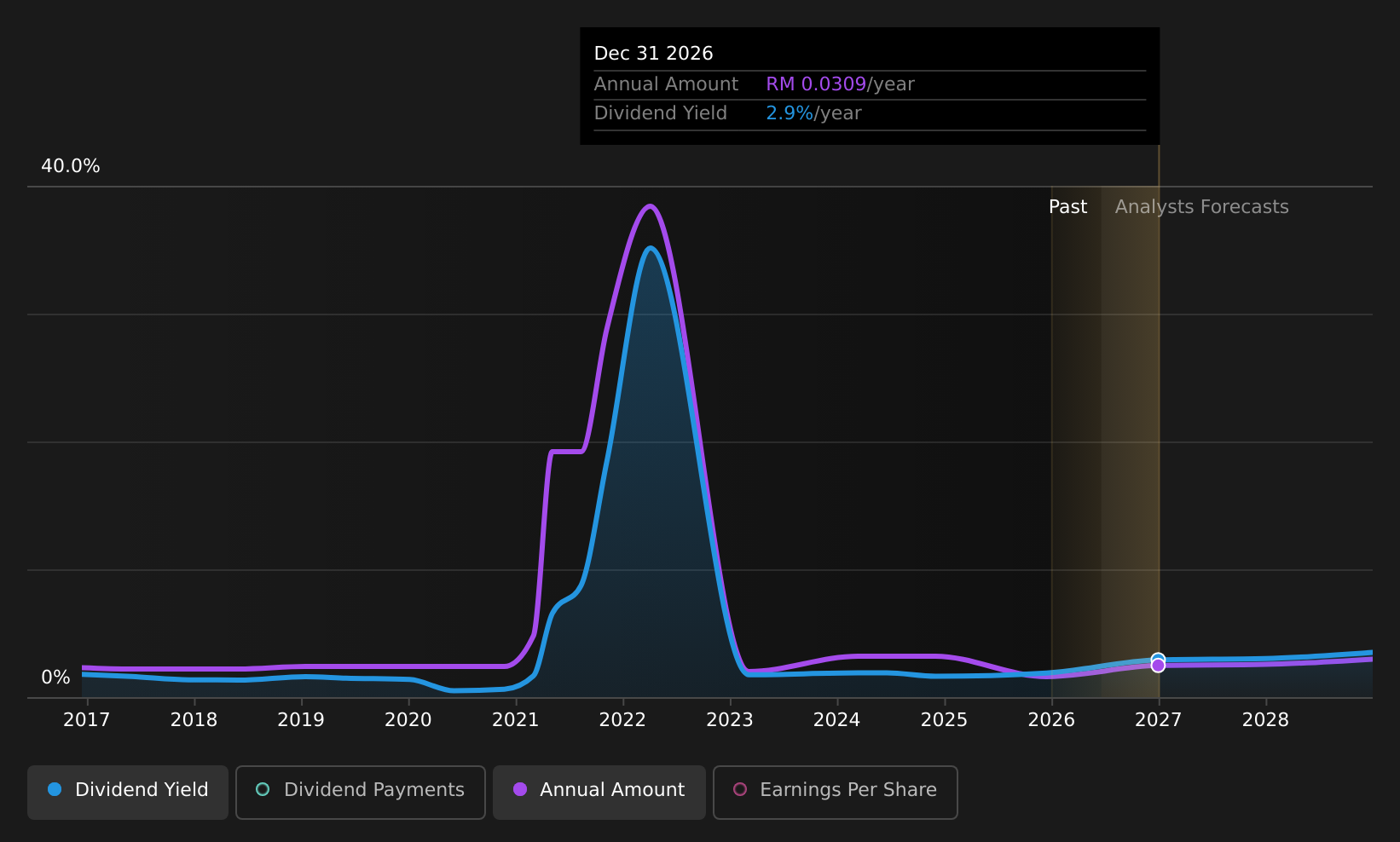
Task: Click the 2.9% dividend yield tooltip value
Action: coord(790,113)
